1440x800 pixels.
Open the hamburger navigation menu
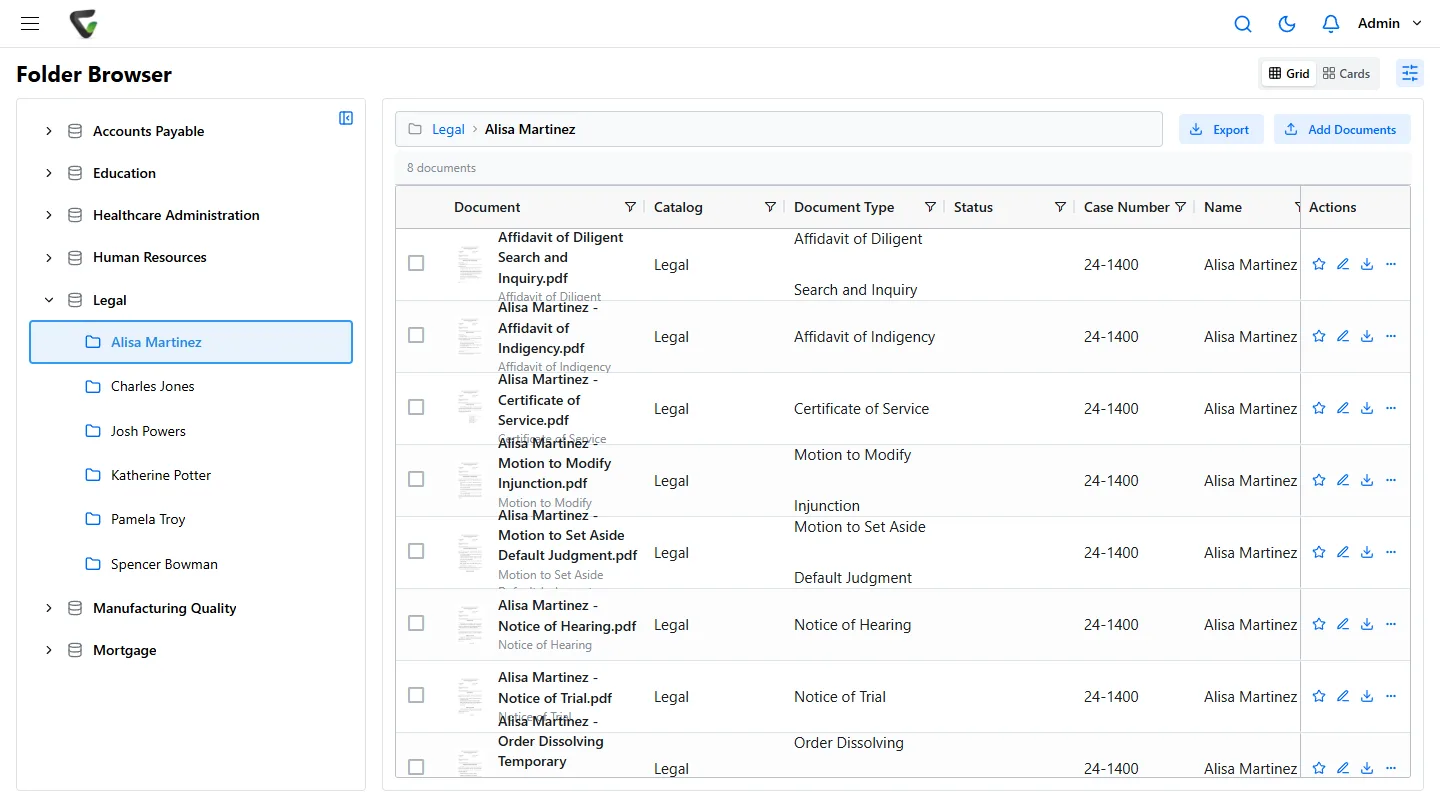click(30, 23)
